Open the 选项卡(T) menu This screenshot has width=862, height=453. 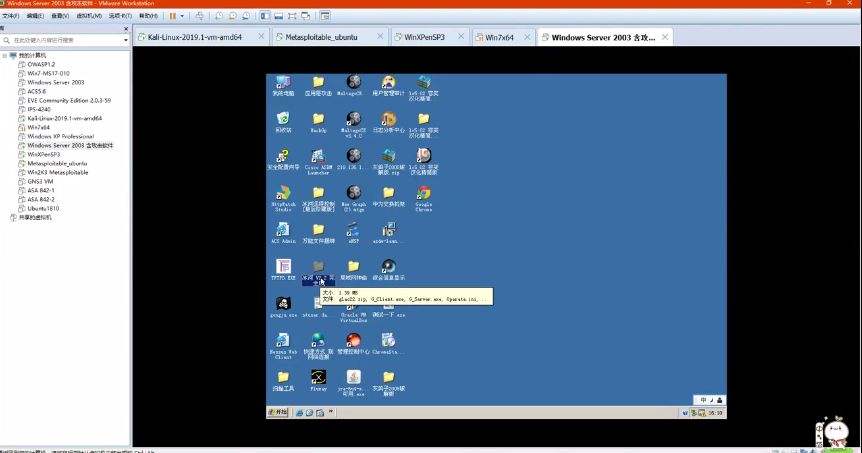pyautogui.click(x=120, y=16)
